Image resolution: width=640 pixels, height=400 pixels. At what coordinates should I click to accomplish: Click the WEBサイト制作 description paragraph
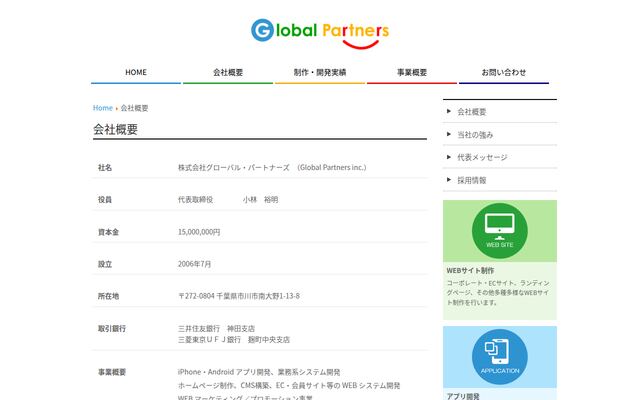pyautogui.click(x=498, y=293)
